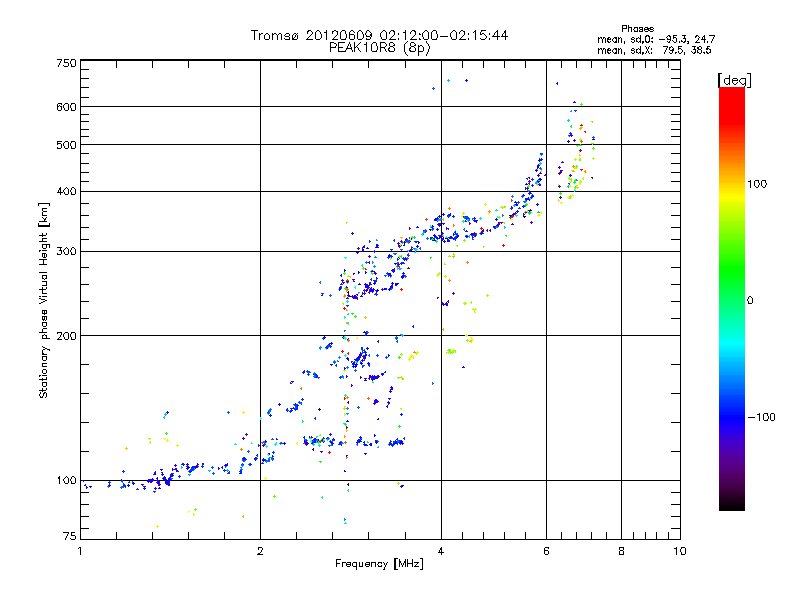The width and height of the screenshot is (800, 600).
Task: Click the x-axis tick label '6'
Action: [x=546, y=551]
